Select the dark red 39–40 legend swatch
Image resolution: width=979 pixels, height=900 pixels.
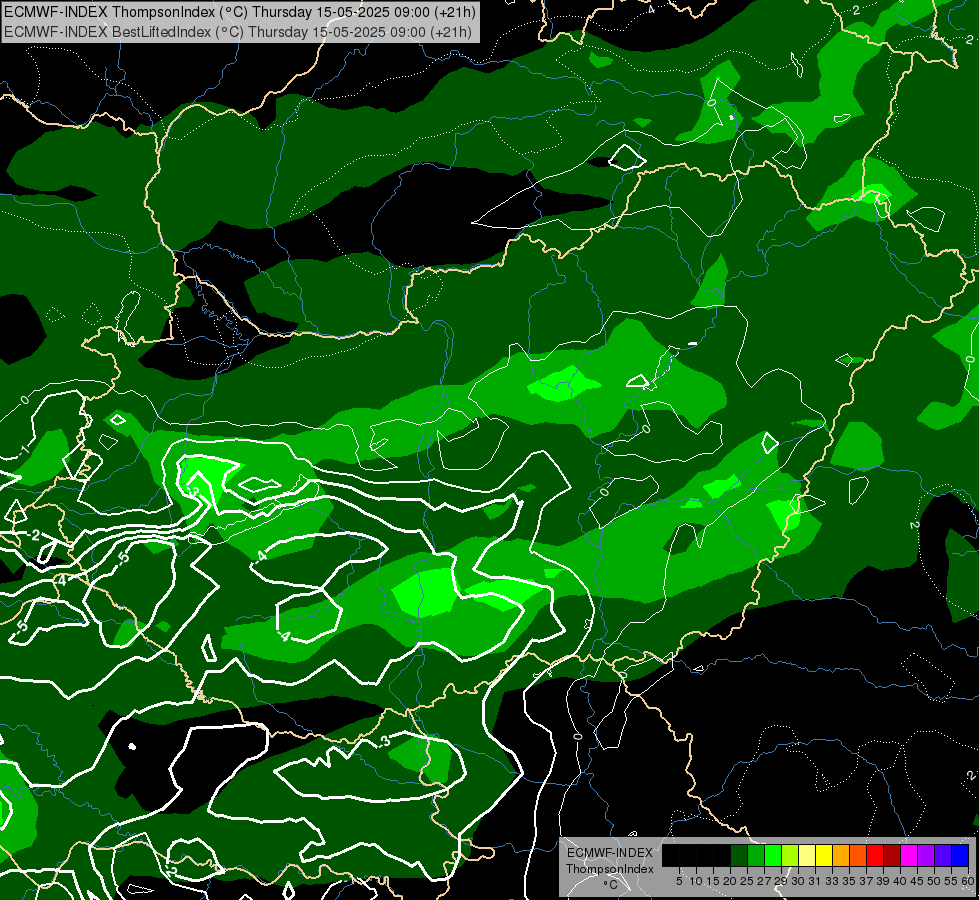pyautogui.click(x=892, y=855)
